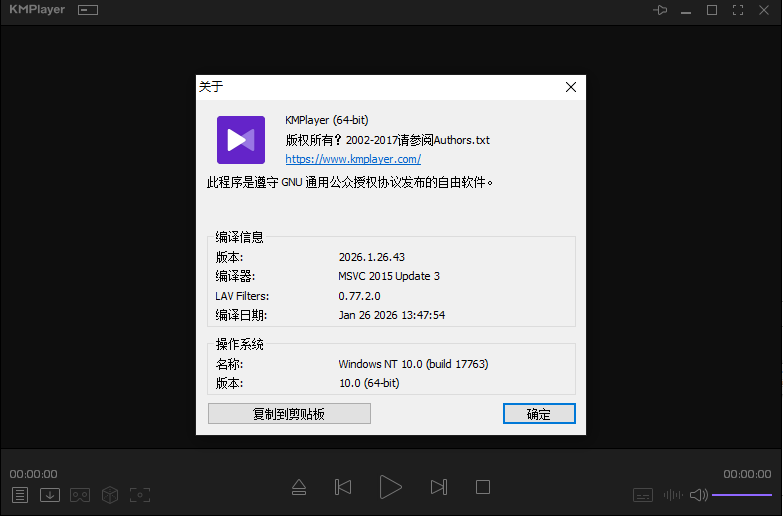Skip to the previous track
This screenshot has width=783, height=517.
(343, 487)
